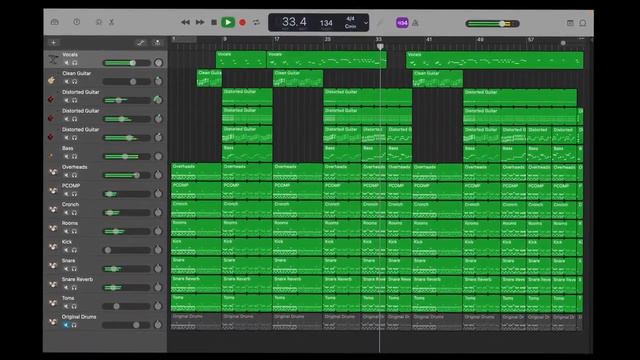Image resolution: width=640 pixels, height=360 pixels.
Task: Click the Cmin key signature
Action: click(x=350, y=26)
